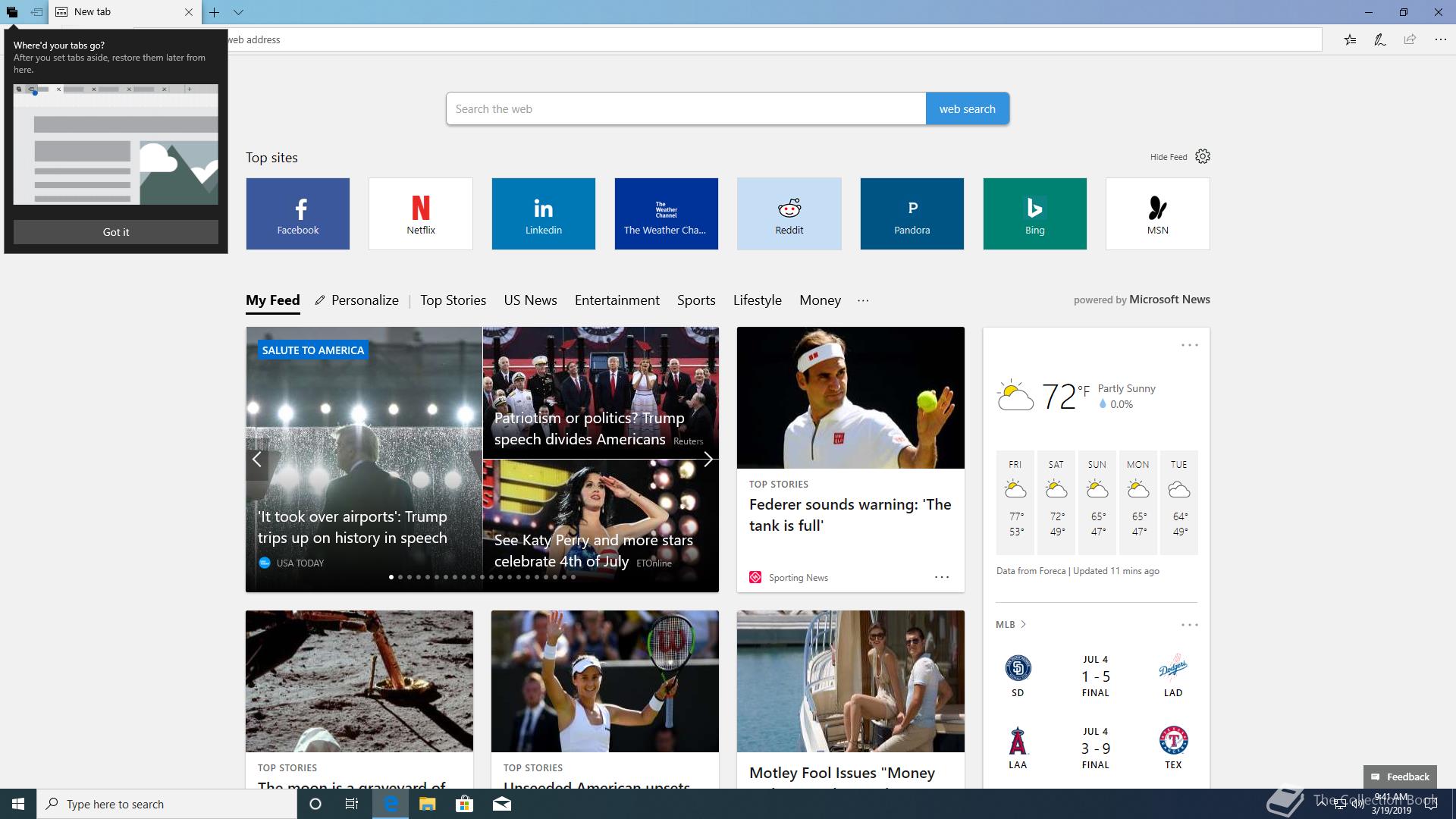Open a new tab with plus icon
The width and height of the screenshot is (1456, 819).
click(x=215, y=12)
